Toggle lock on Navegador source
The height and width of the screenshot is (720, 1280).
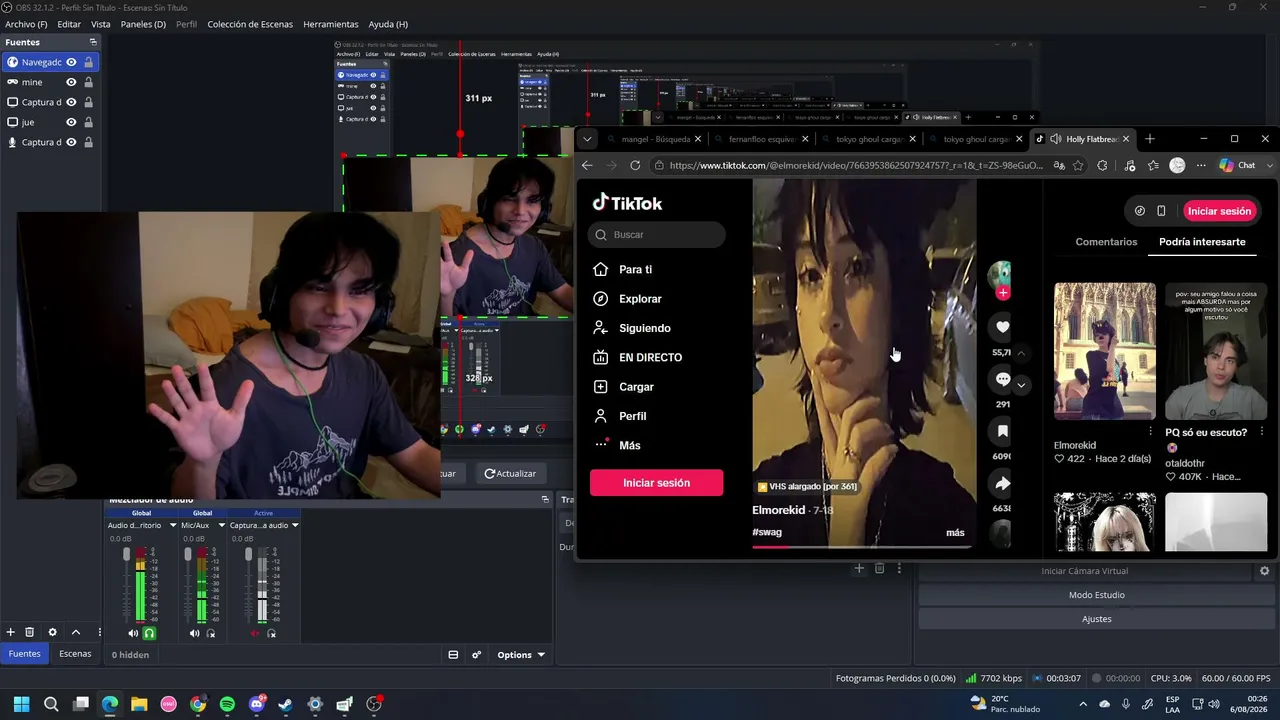click(x=88, y=62)
